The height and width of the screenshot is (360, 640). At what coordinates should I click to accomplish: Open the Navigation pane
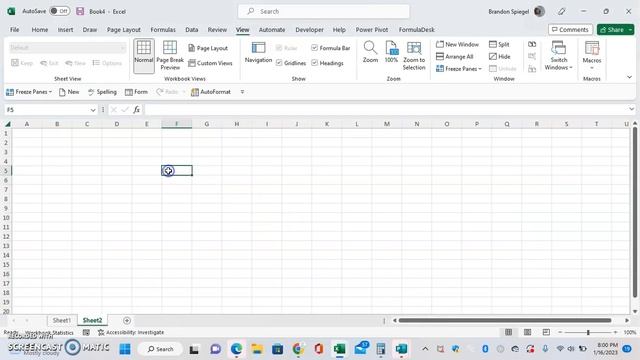258,52
